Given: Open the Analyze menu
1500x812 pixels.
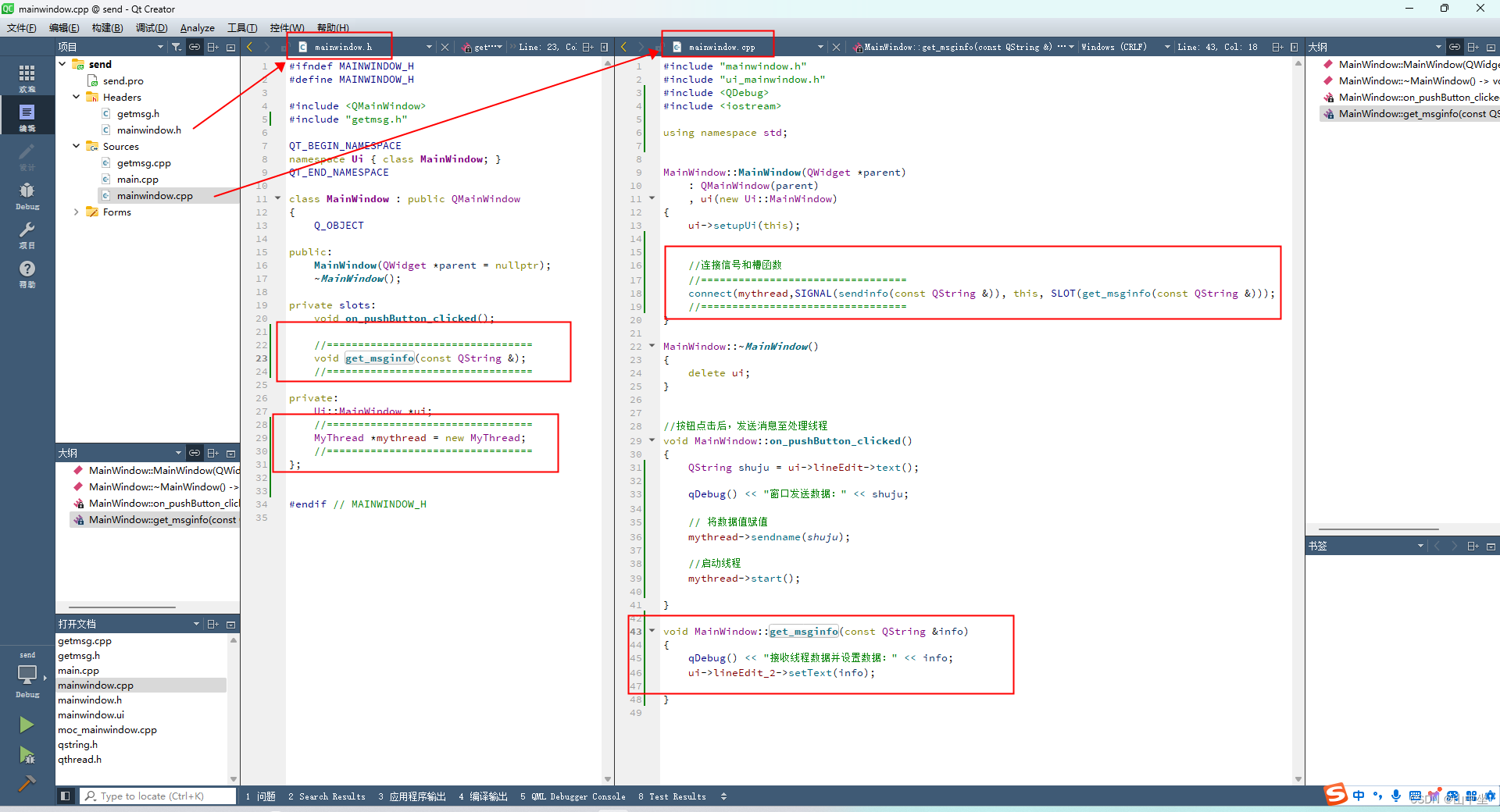Looking at the screenshot, I should (198, 28).
